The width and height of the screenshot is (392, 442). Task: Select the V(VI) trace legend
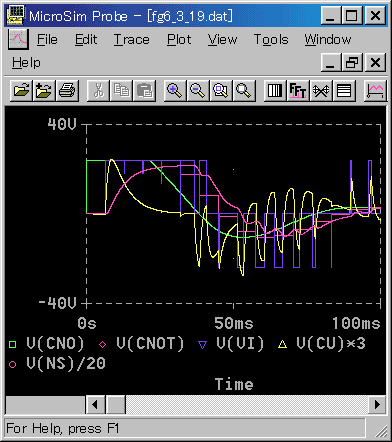point(240,344)
